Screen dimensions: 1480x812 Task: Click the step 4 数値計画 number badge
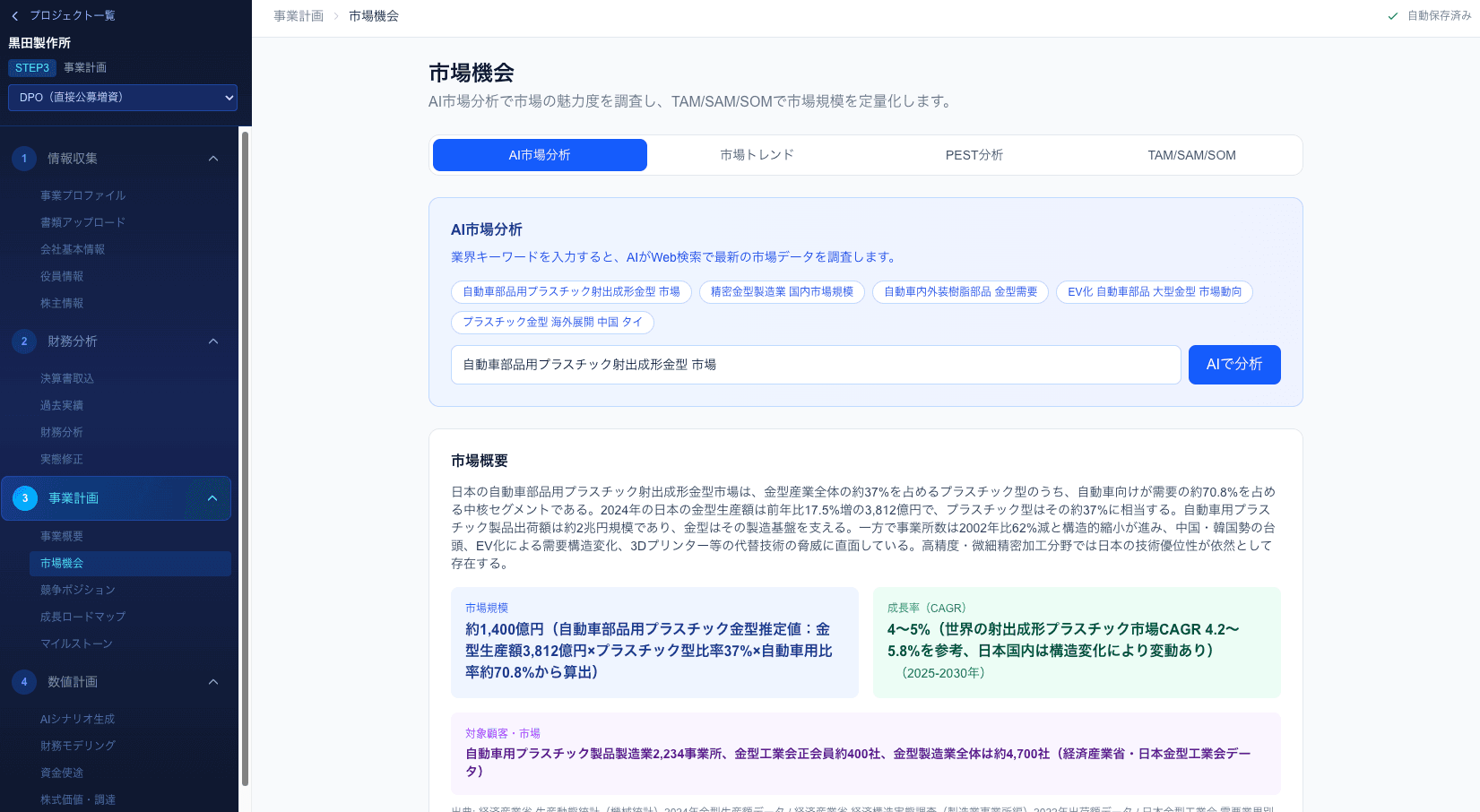pyautogui.click(x=23, y=682)
